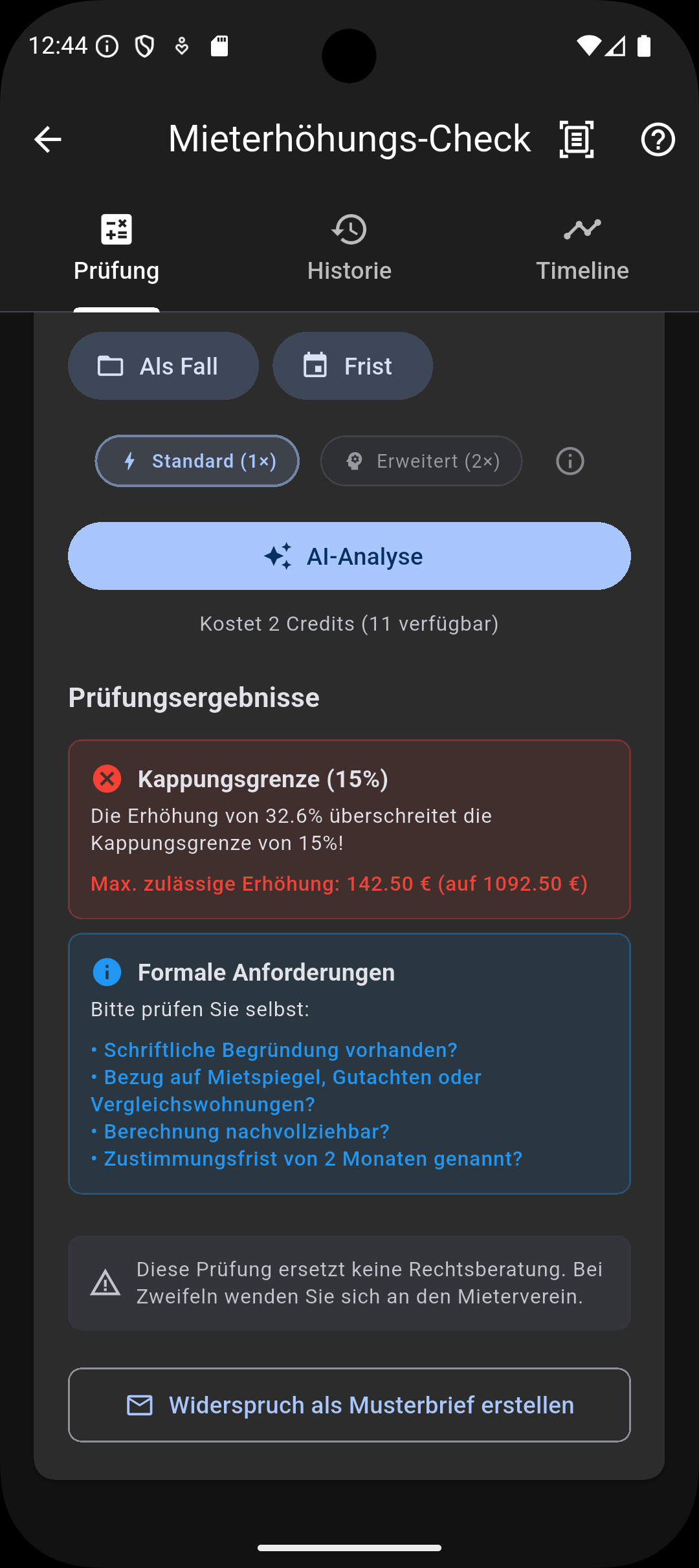Click Widerspruch als Musterbrief erstellen
Screen dimensions: 699x1568
(x=349, y=1404)
